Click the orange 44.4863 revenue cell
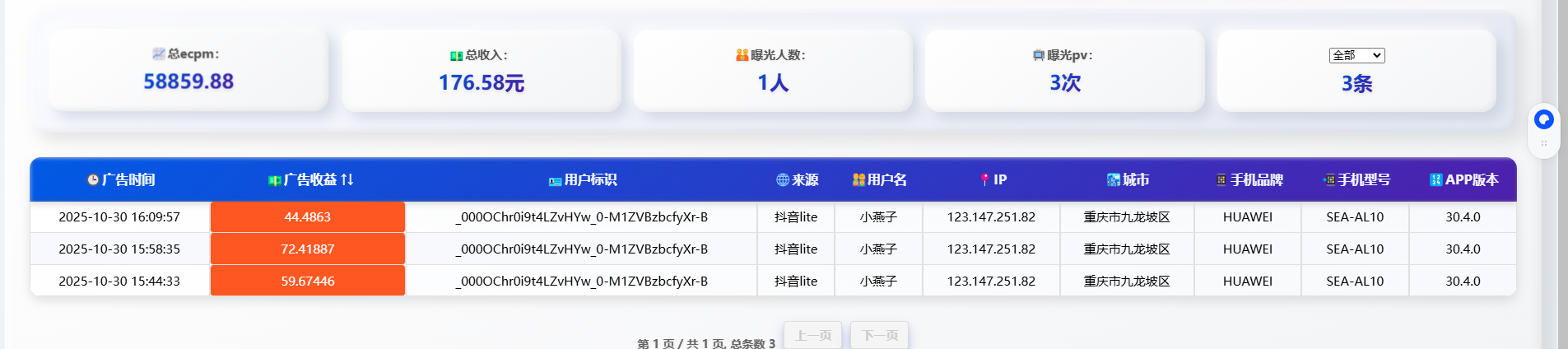 click(x=307, y=217)
